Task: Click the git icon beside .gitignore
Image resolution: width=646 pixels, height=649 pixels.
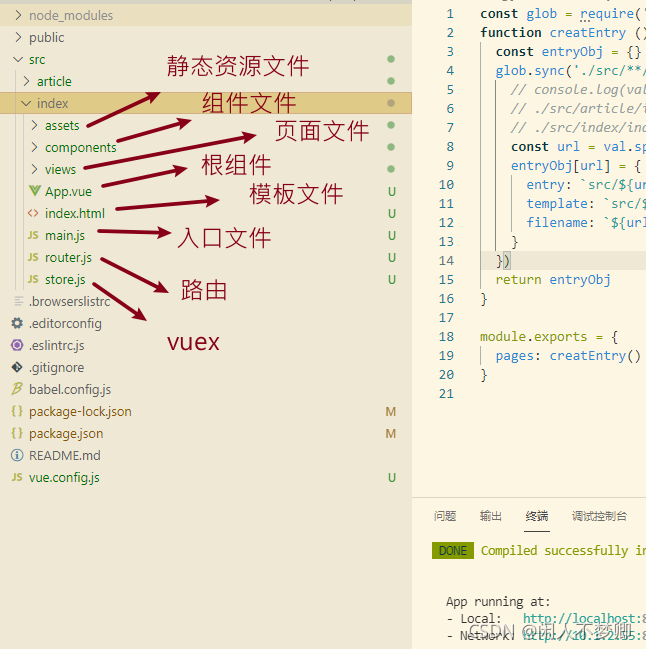Action: (x=17, y=367)
